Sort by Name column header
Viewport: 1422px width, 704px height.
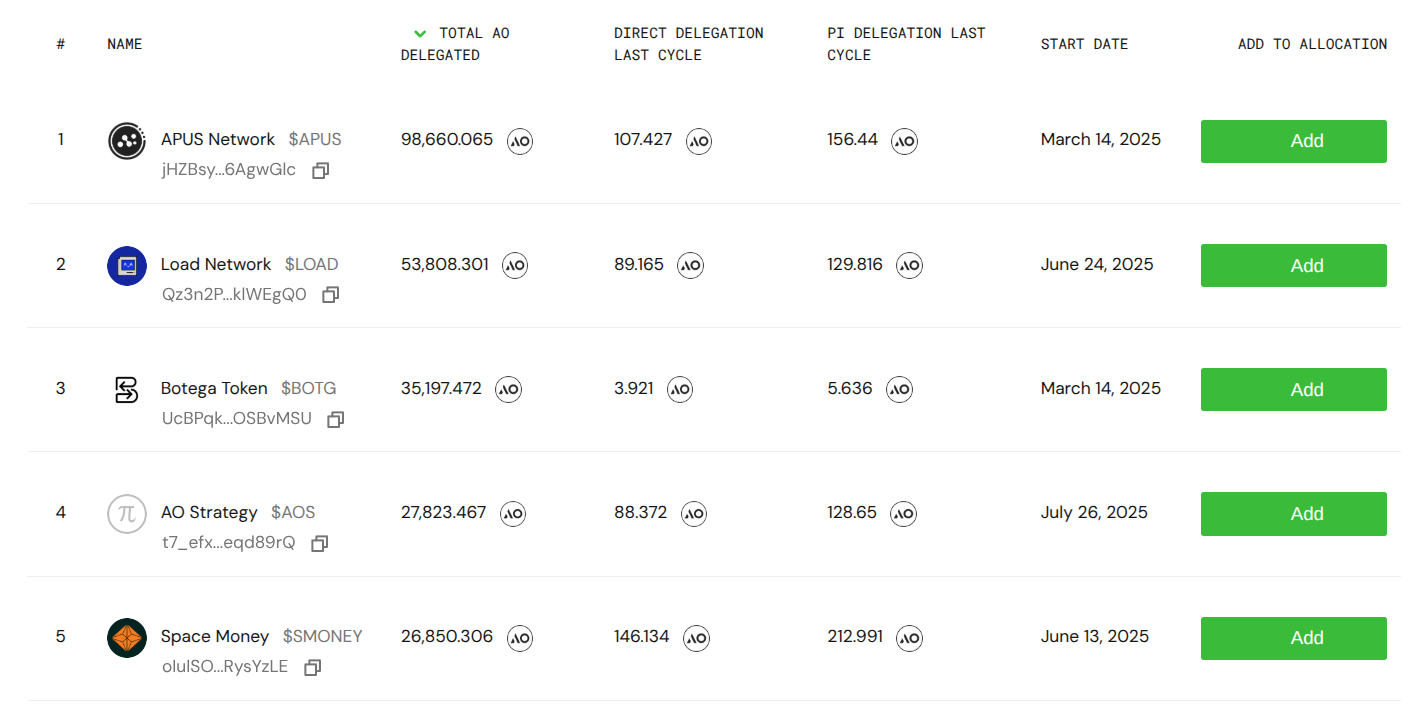(x=125, y=44)
